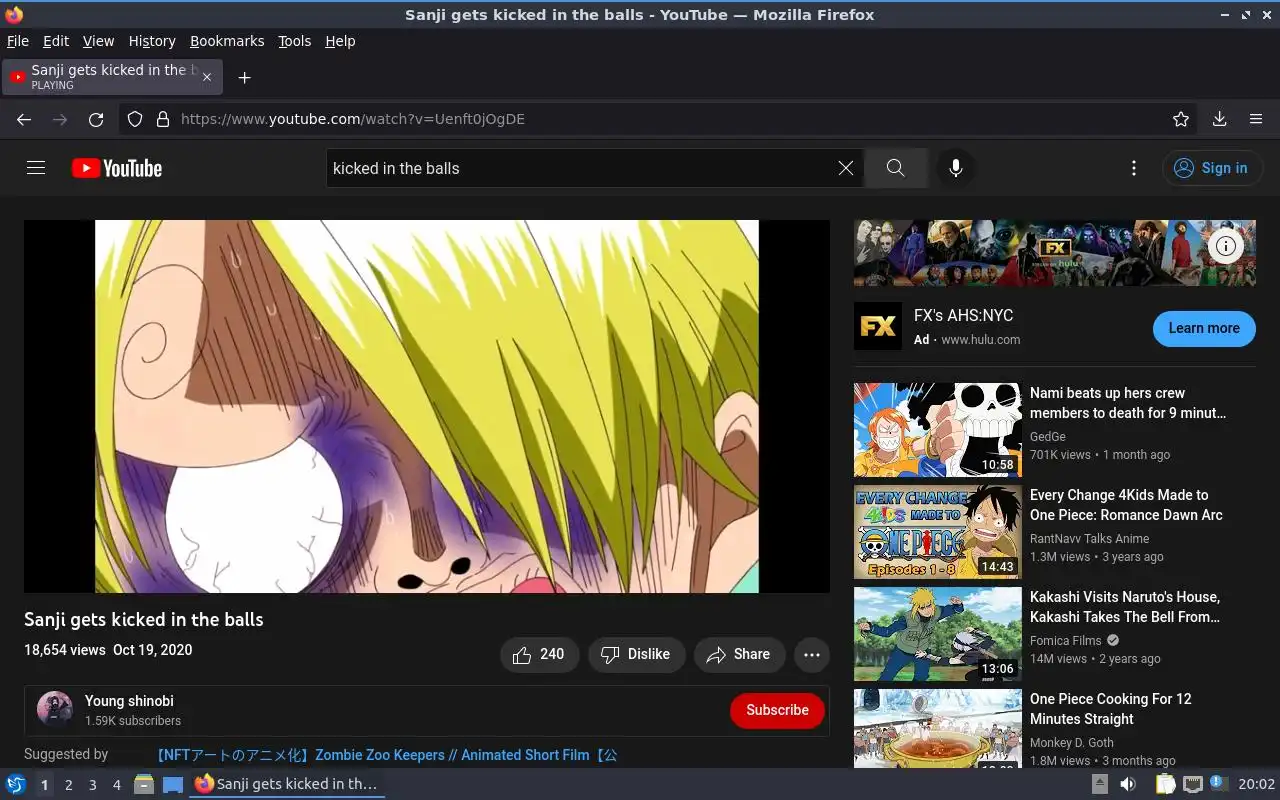Open 'One Piece Cooking For 12 Minutes' title
This screenshot has width=1280, height=800.
(x=1111, y=709)
